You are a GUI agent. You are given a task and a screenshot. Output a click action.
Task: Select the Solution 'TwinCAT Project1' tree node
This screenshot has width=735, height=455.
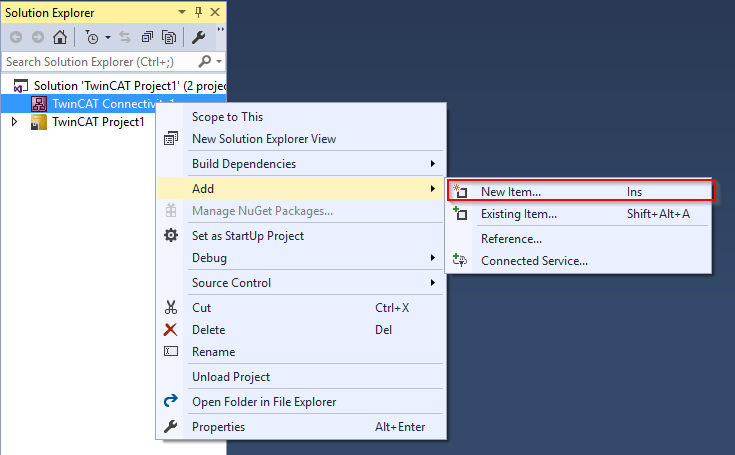click(x=120, y=86)
